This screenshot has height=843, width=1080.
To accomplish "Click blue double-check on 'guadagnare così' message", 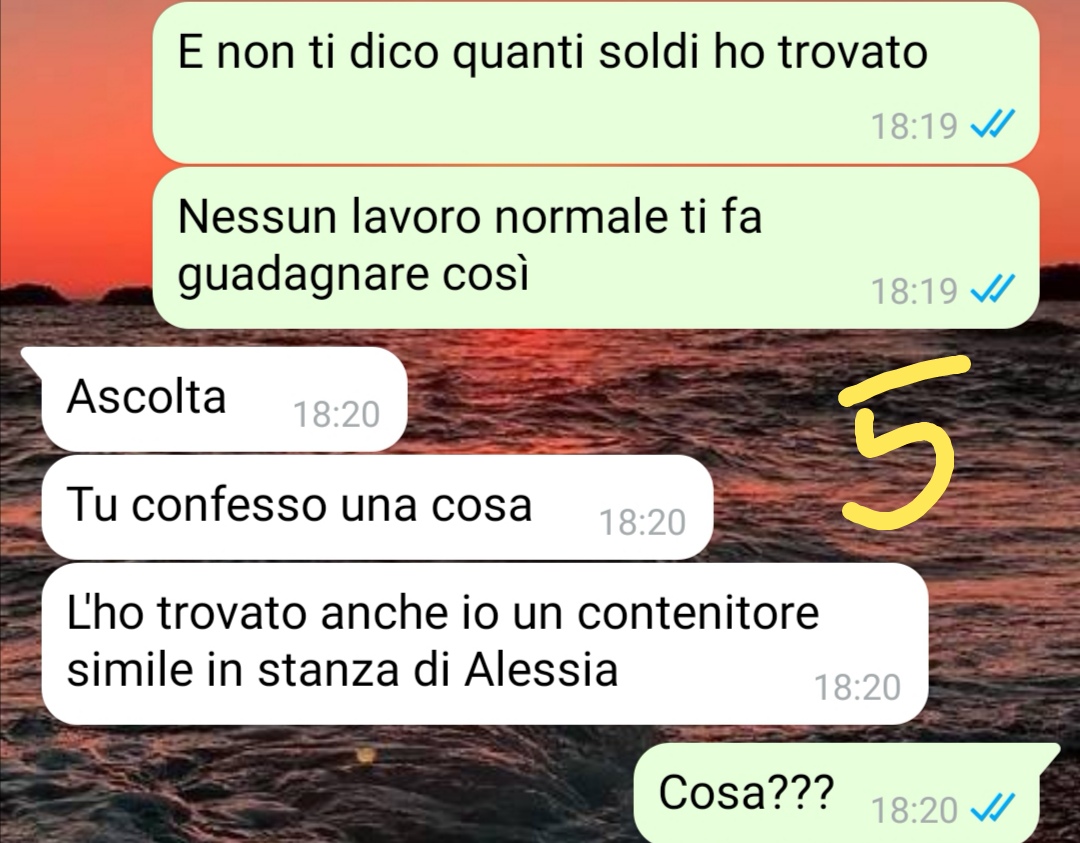I will [x=993, y=289].
